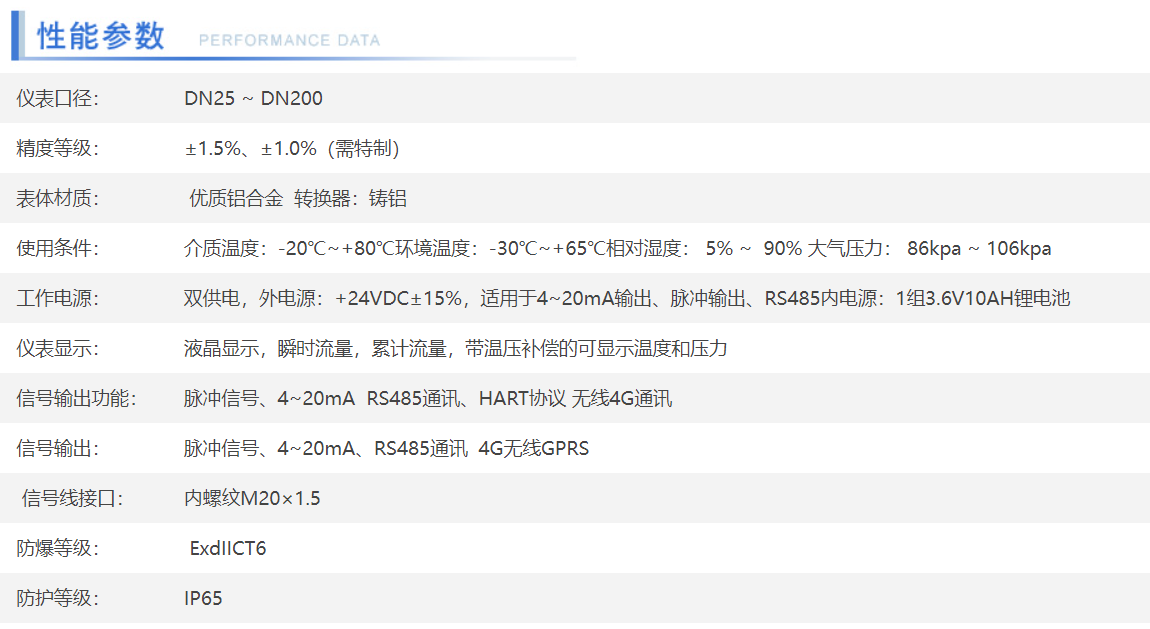1150x629 pixels.
Task: Select the 仪表口径 row label
Action: [58, 98]
